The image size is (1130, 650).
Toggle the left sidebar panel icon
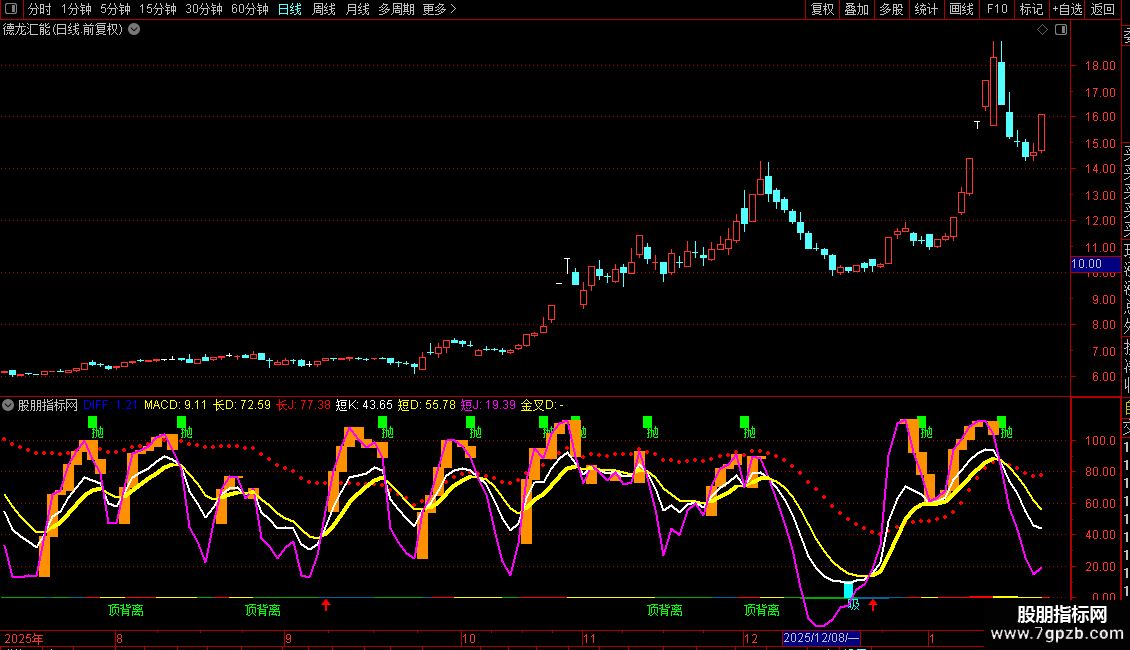tap(11, 9)
